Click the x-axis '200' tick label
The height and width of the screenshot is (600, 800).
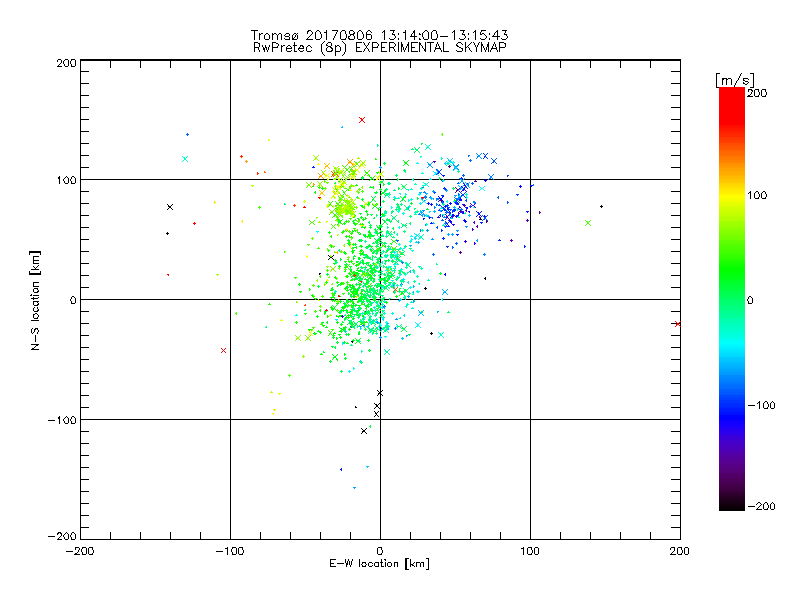click(x=680, y=551)
